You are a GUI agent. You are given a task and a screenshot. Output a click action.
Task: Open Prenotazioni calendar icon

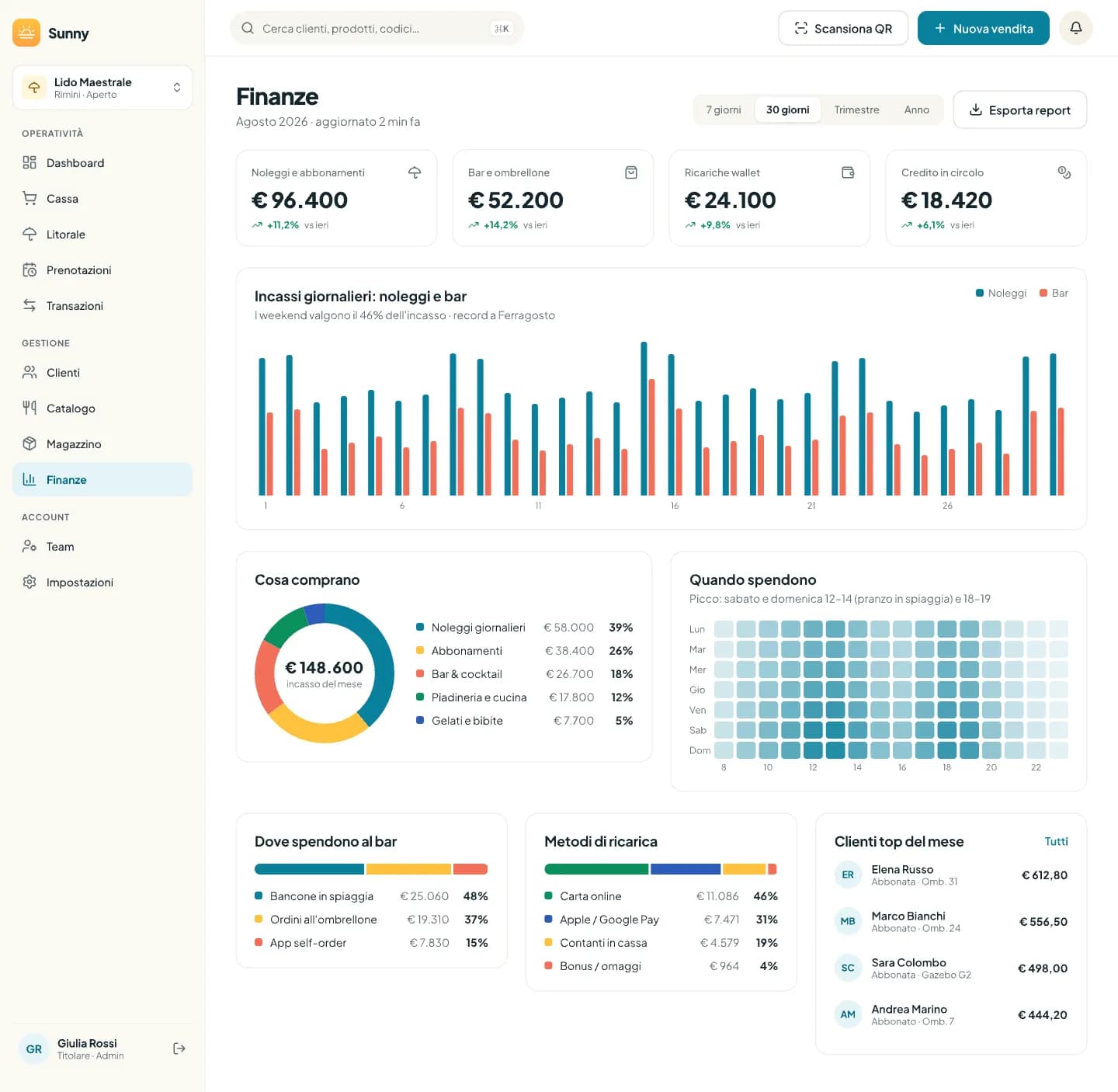click(30, 270)
